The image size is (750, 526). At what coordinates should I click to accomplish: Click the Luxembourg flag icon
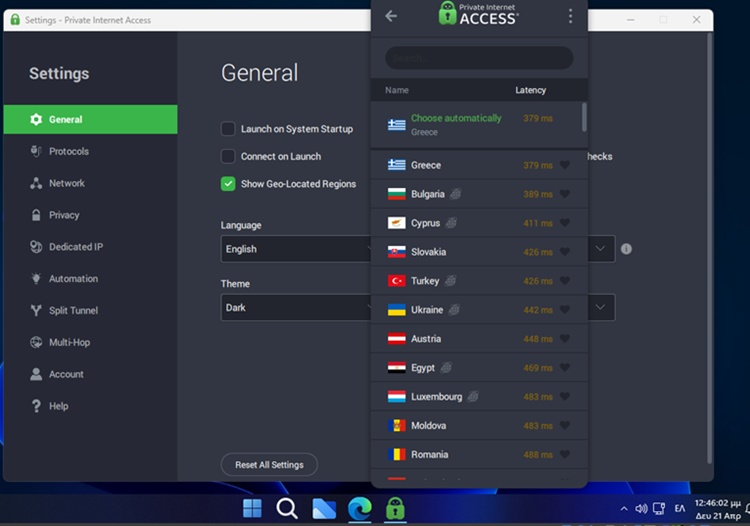(397, 396)
